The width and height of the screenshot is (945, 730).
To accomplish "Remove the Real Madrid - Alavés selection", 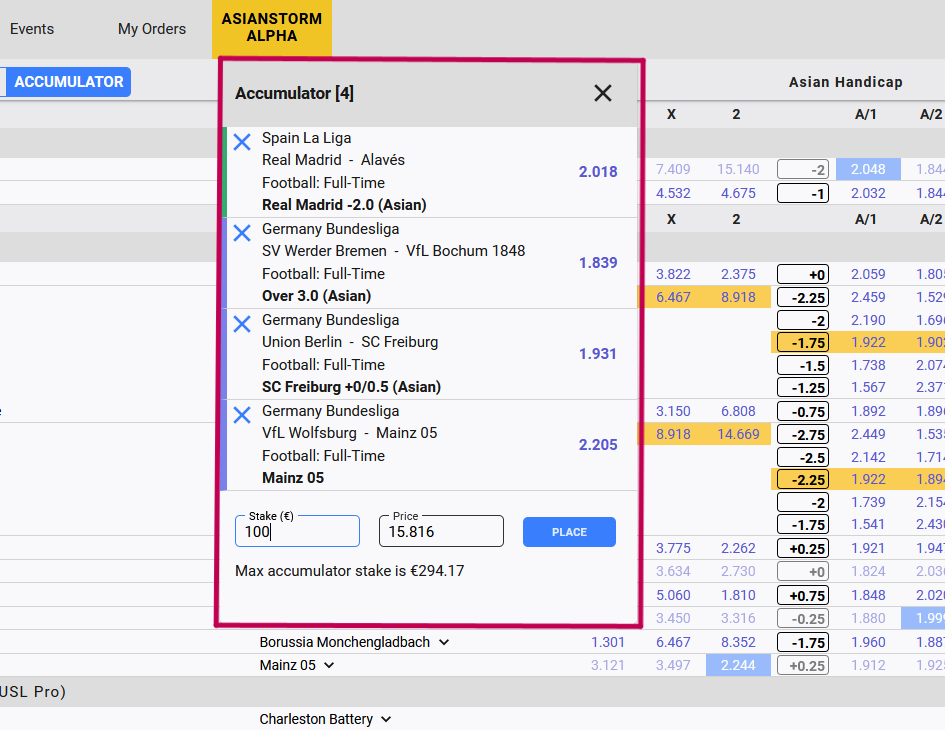I will (242, 142).
